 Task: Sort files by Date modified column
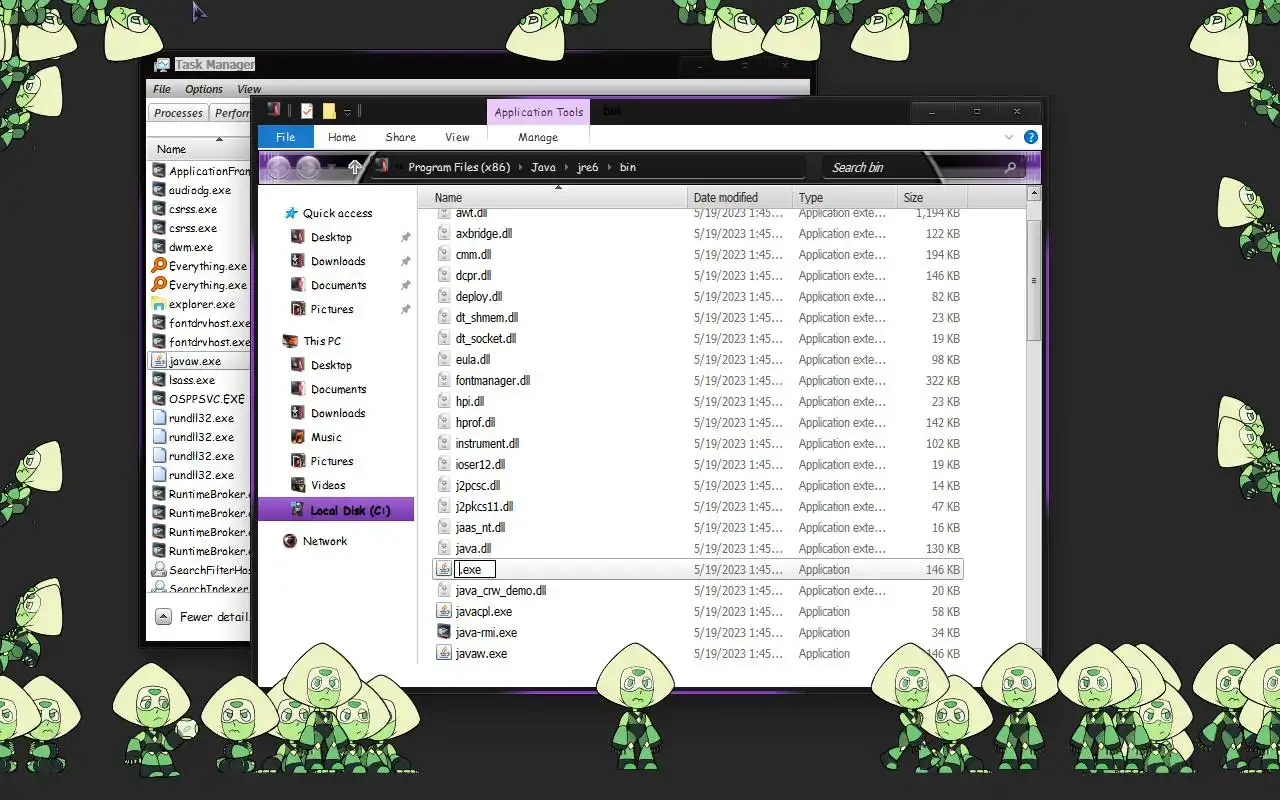[740, 197]
